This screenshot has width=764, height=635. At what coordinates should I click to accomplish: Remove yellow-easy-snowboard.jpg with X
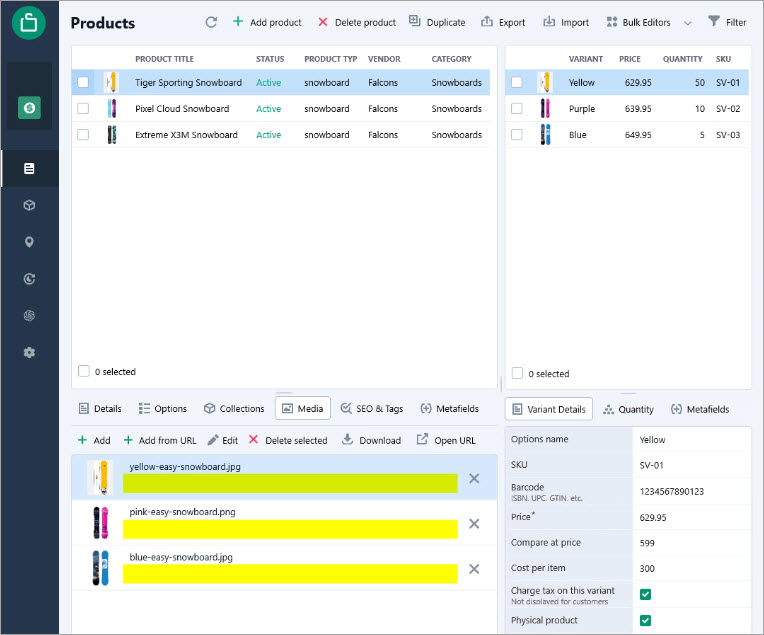(474, 479)
